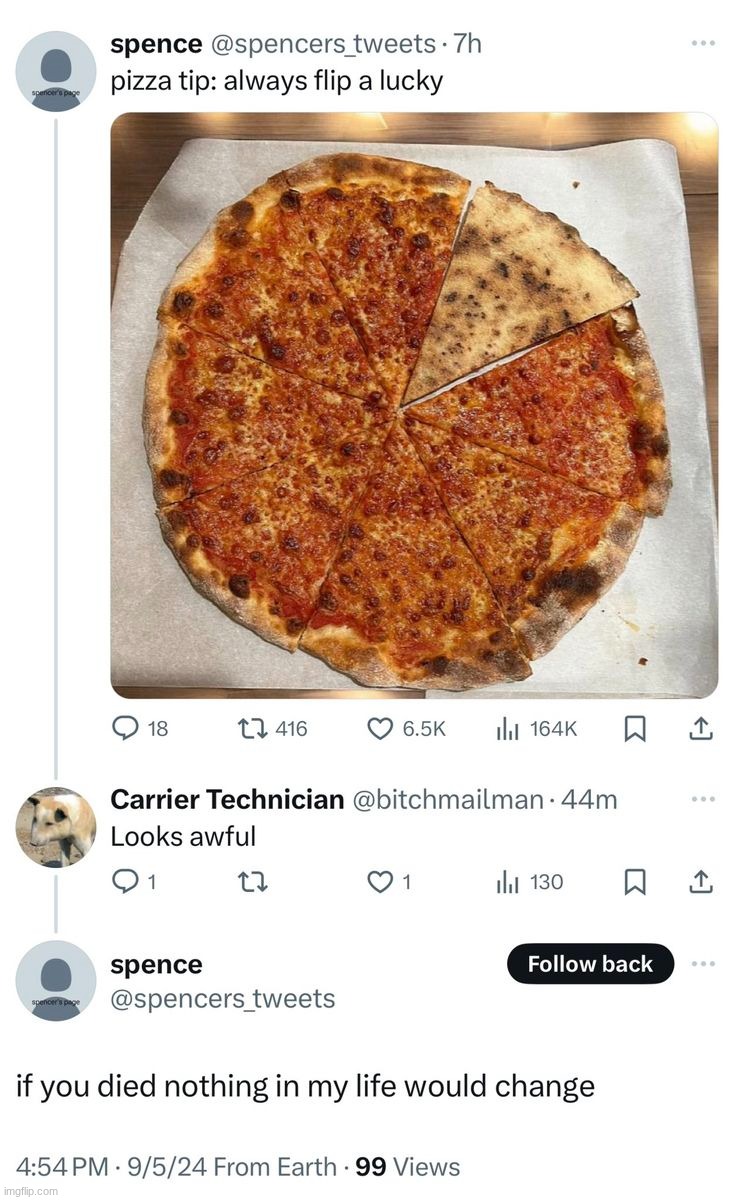Bookmark spence's pizza tweet
The width and height of the screenshot is (734, 1200).
(x=634, y=731)
